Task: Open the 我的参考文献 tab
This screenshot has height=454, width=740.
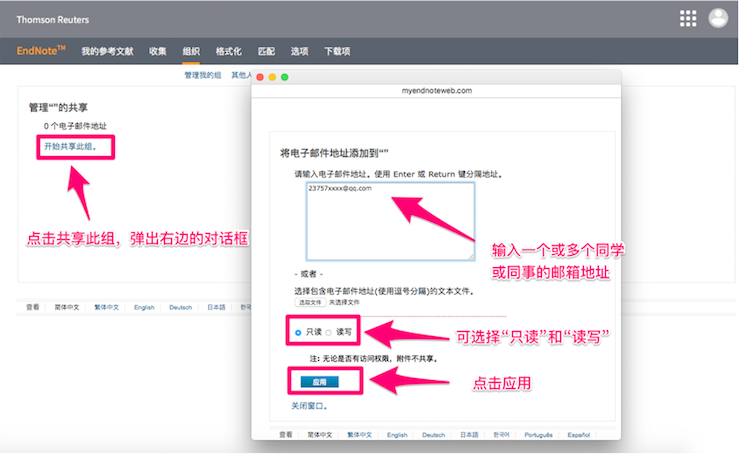Action: pos(107,51)
